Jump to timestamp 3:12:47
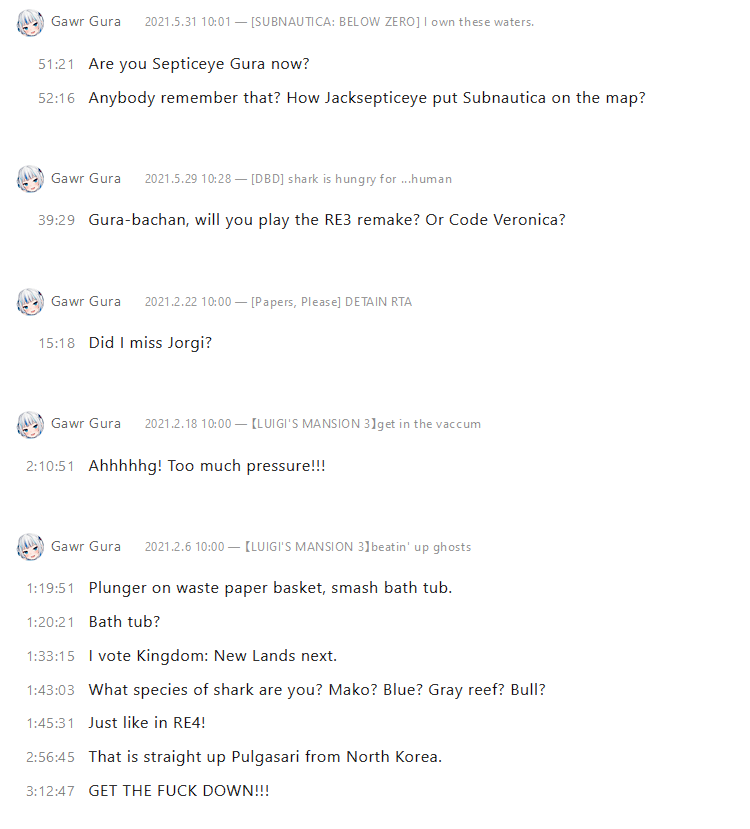The image size is (750, 829). click(50, 791)
